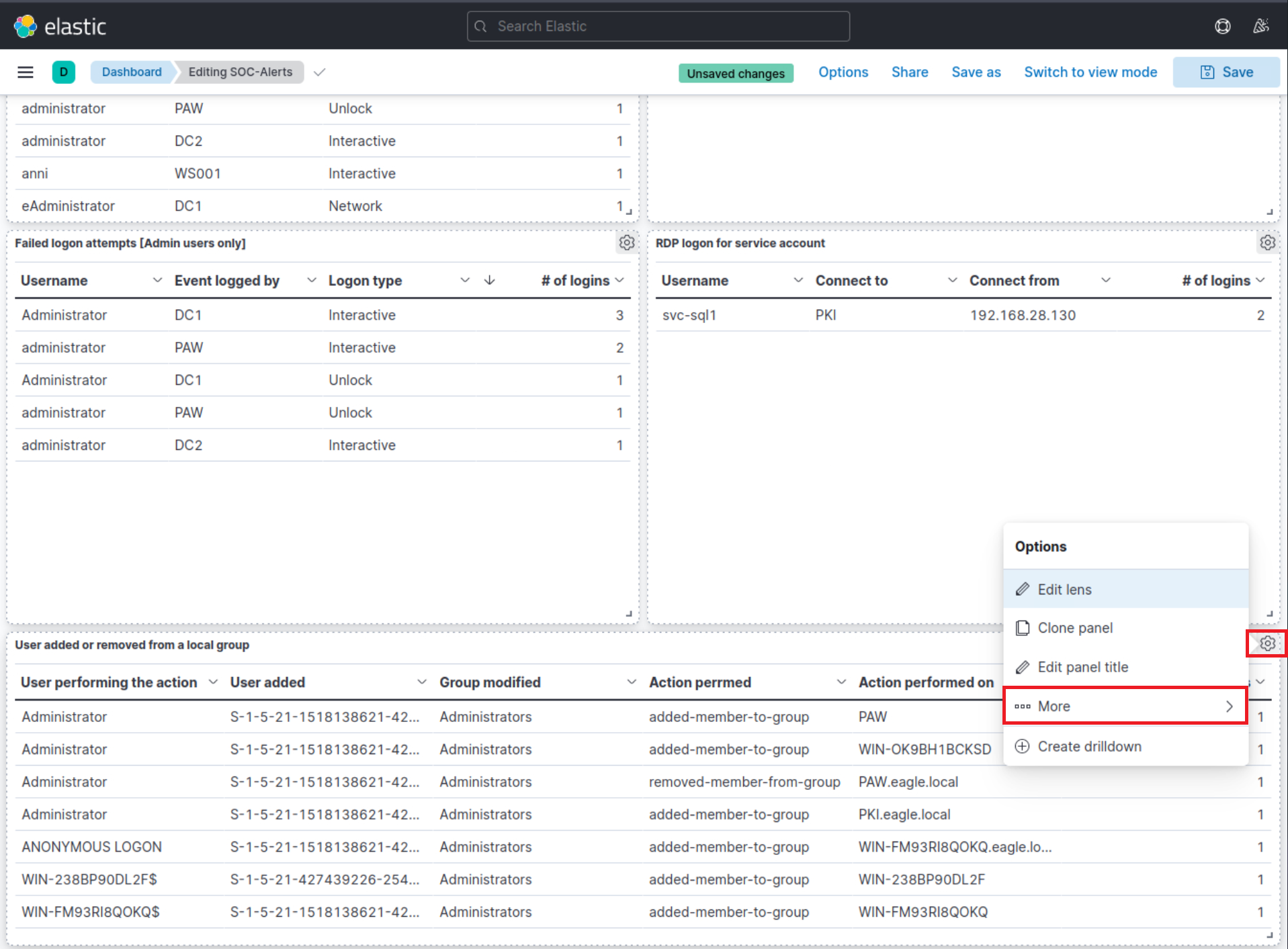Click Switch to view mode
Screen dimensions: 1288x949
point(1090,72)
